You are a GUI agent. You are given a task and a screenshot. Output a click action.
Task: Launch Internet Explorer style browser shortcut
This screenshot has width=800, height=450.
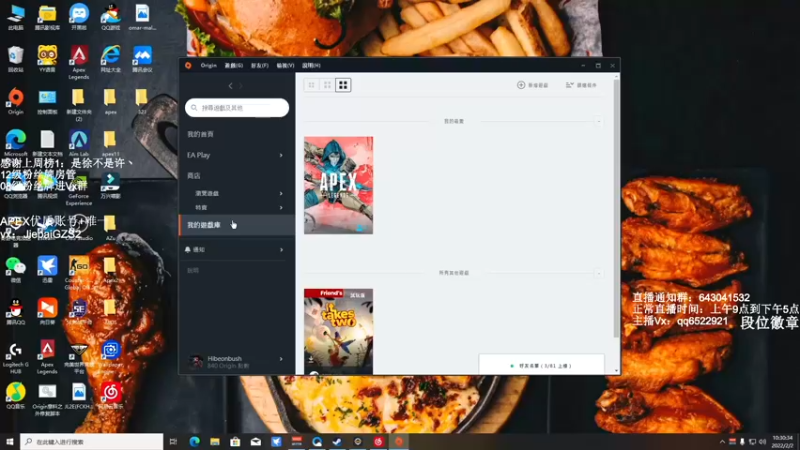click(110, 59)
